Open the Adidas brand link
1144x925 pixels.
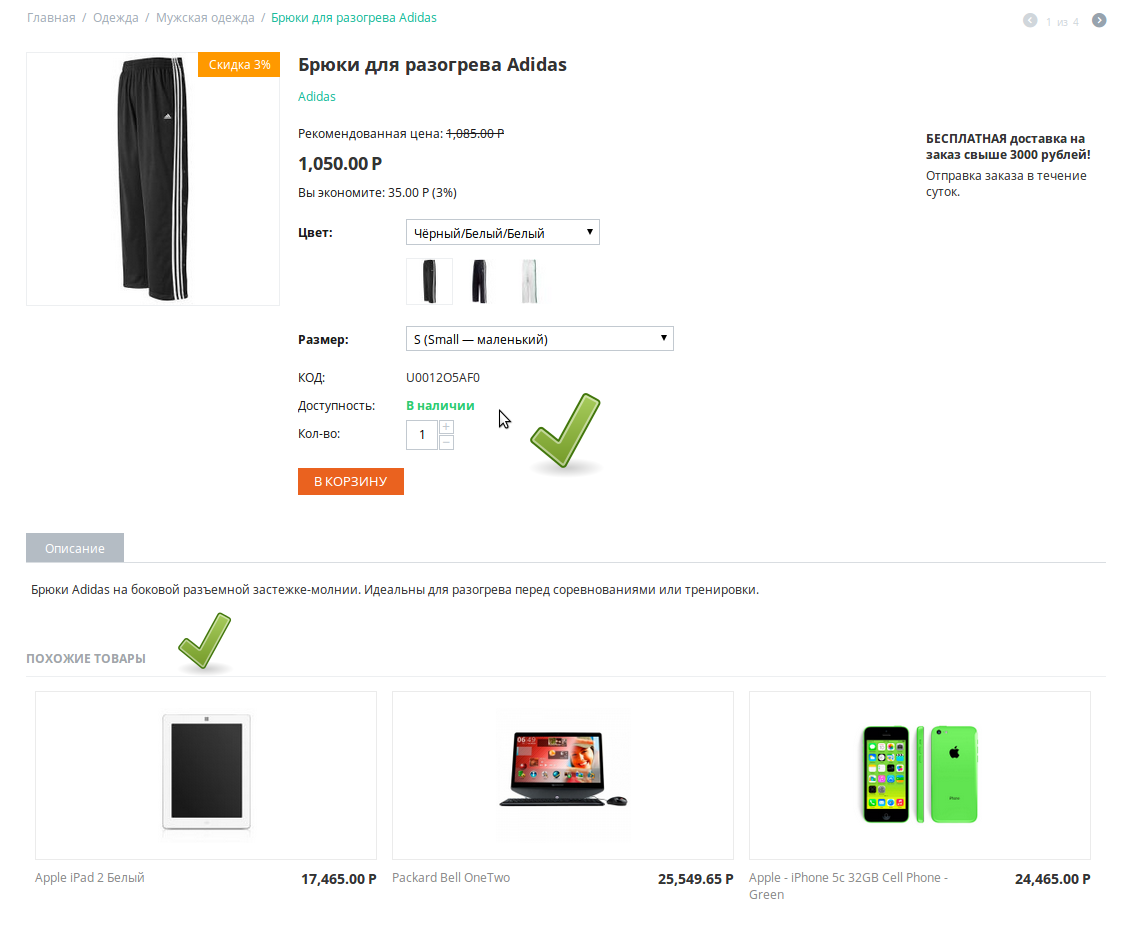(x=317, y=97)
